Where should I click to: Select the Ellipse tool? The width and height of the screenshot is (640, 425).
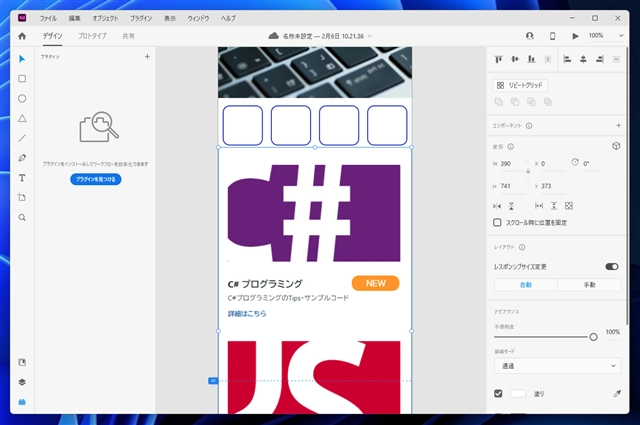[22, 98]
